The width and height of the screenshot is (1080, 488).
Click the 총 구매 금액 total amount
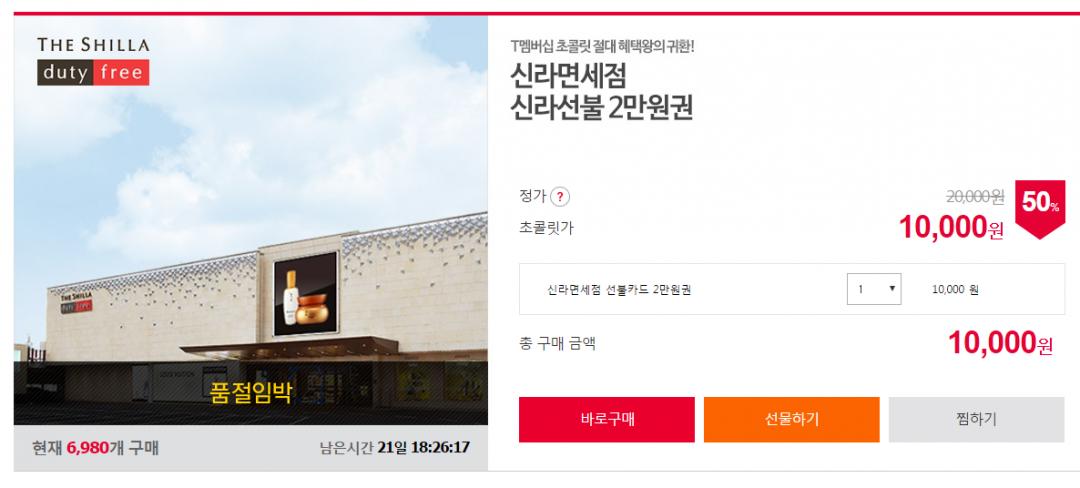point(1000,342)
